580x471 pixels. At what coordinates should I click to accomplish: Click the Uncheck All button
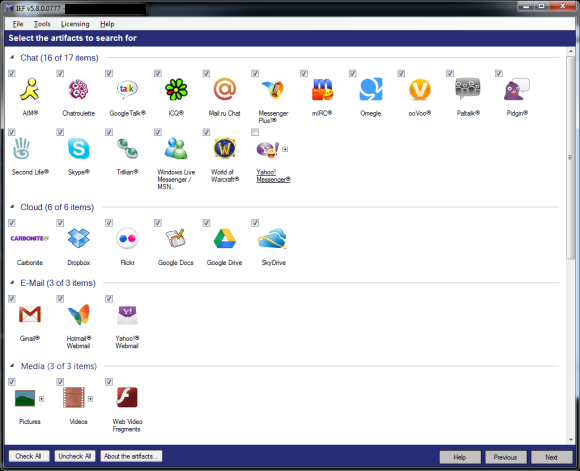coord(75,456)
